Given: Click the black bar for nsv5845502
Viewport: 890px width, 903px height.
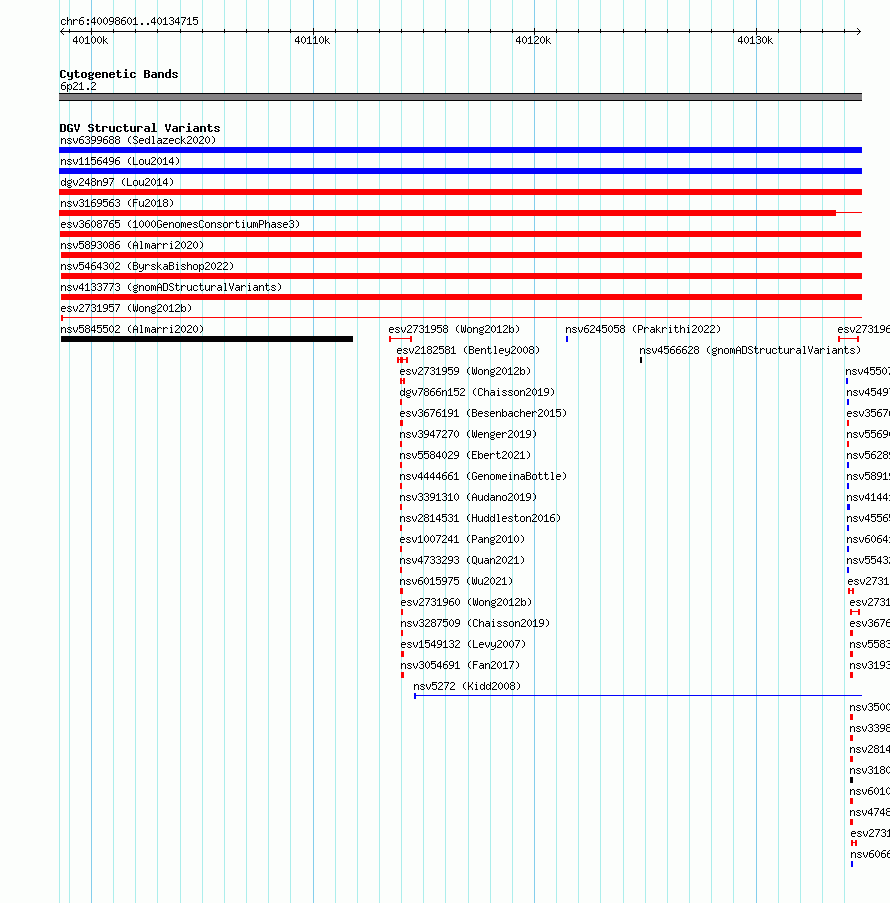Looking at the screenshot, I should point(207,339).
